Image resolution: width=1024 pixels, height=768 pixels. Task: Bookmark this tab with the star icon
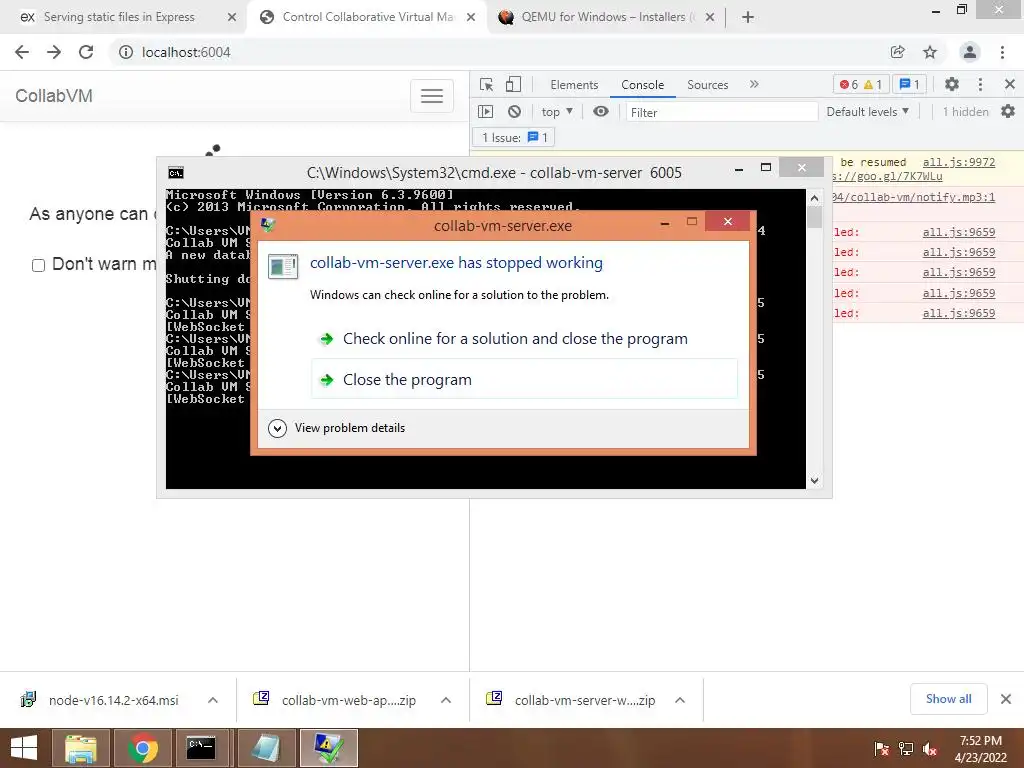930,52
